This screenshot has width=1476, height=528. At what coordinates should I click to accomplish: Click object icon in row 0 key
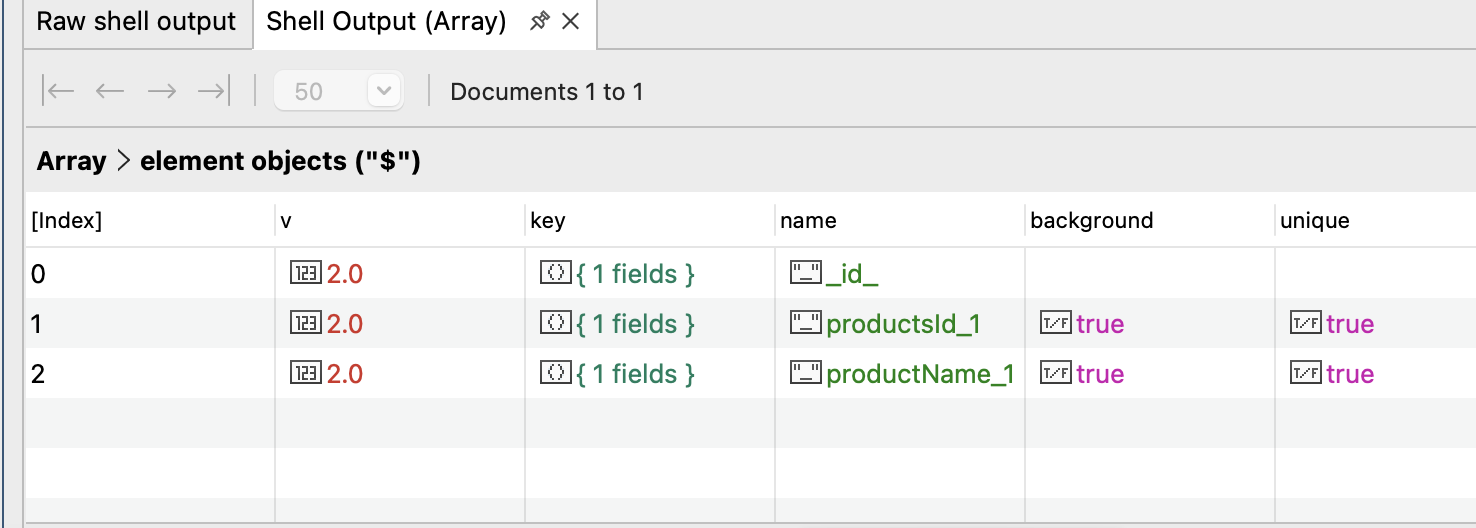553,274
